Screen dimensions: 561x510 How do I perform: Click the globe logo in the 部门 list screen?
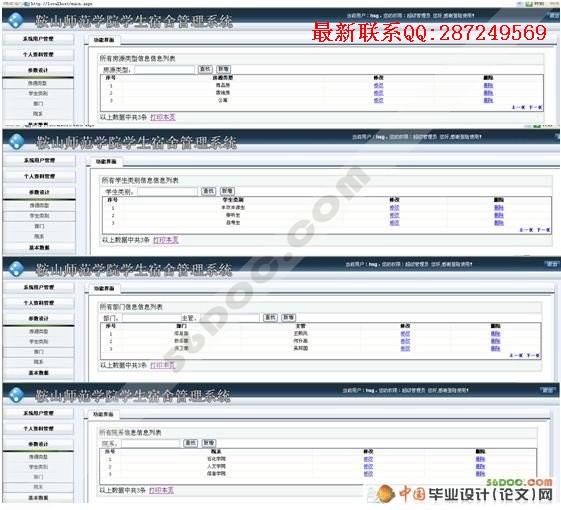[16, 268]
